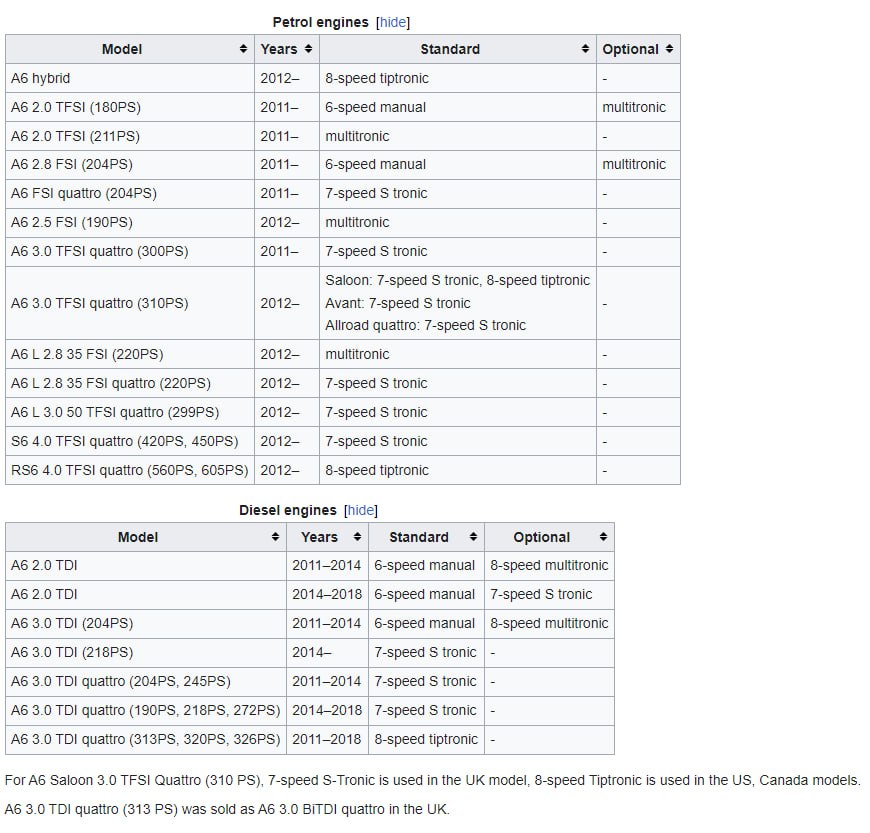Click 8-speed tiptronic in diesel table

426,739
